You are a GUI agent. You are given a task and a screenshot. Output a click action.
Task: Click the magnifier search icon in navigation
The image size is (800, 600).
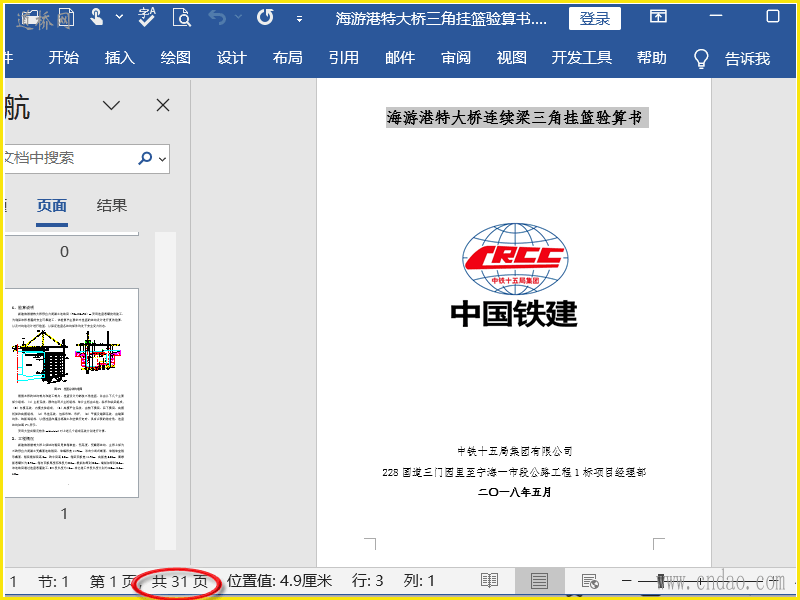point(145,158)
